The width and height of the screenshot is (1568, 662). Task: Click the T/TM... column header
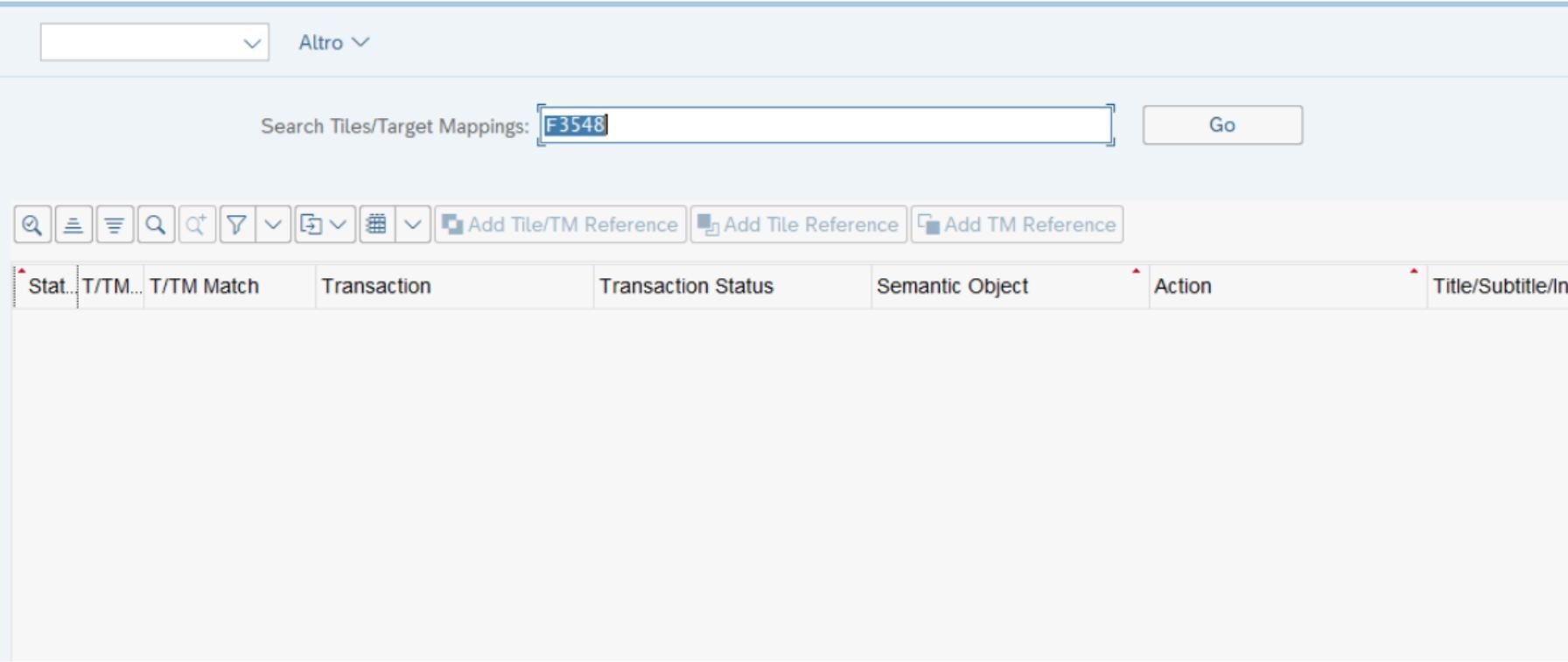pos(111,286)
